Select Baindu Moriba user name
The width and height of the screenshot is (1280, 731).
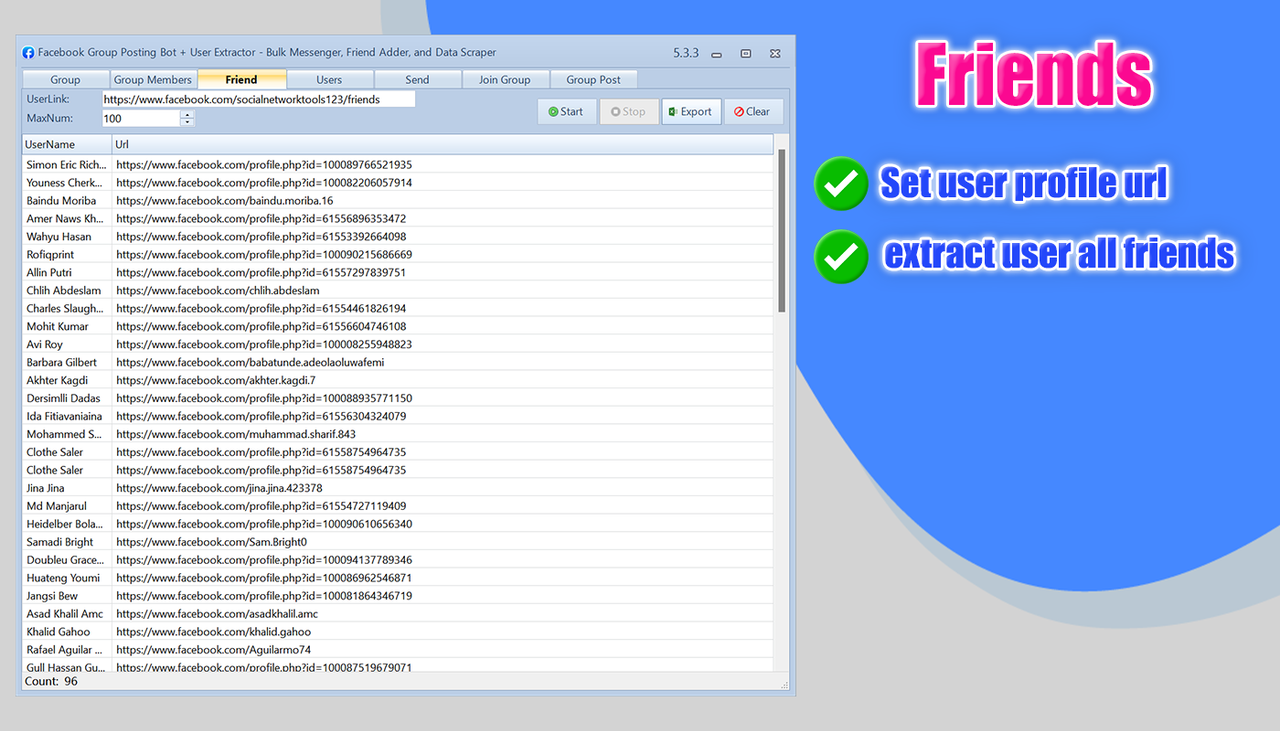(x=61, y=201)
